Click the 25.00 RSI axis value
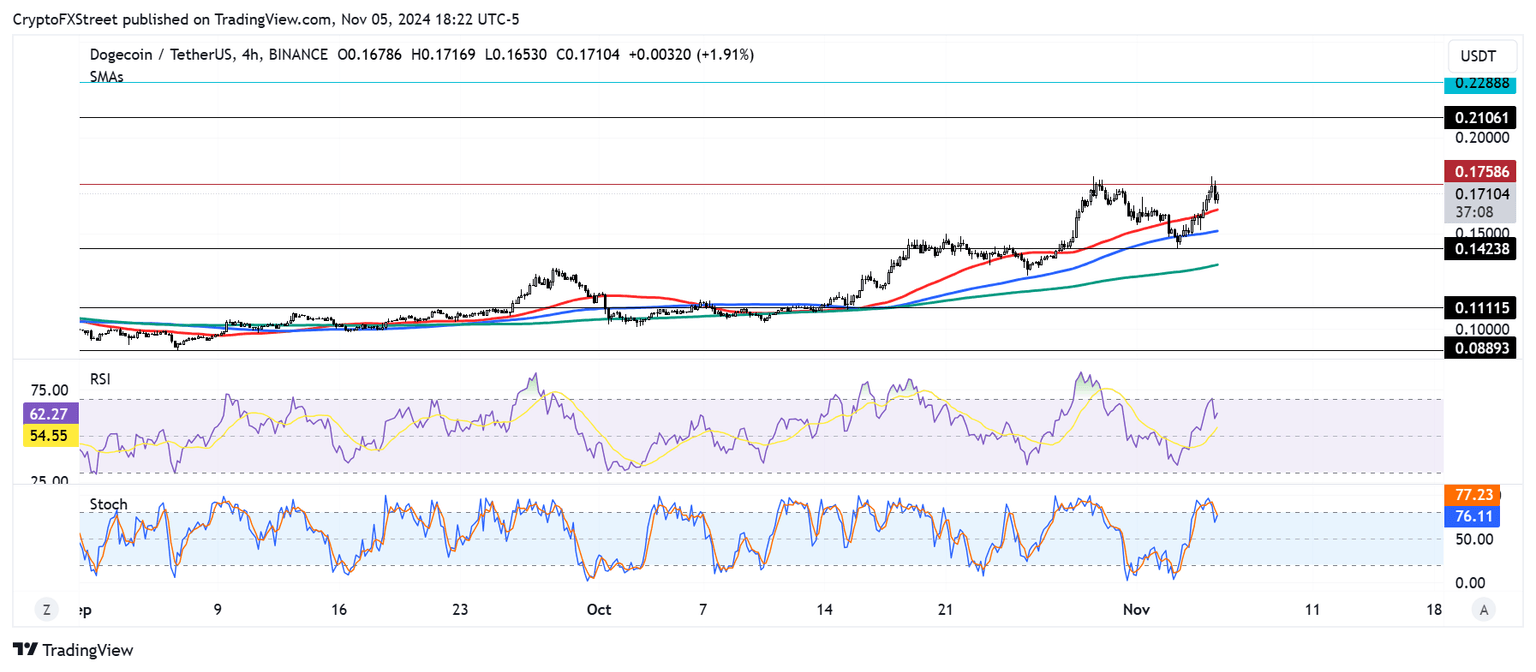1536x672 pixels. tap(50, 481)
